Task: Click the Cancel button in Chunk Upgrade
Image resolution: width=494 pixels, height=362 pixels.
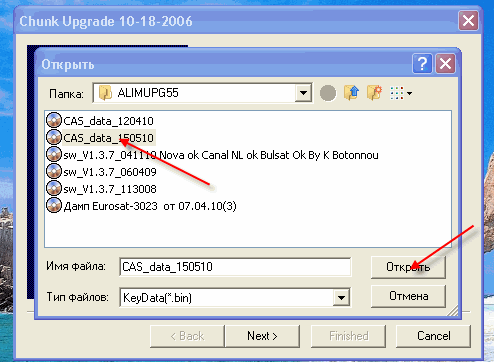Action: coord(433,336)
